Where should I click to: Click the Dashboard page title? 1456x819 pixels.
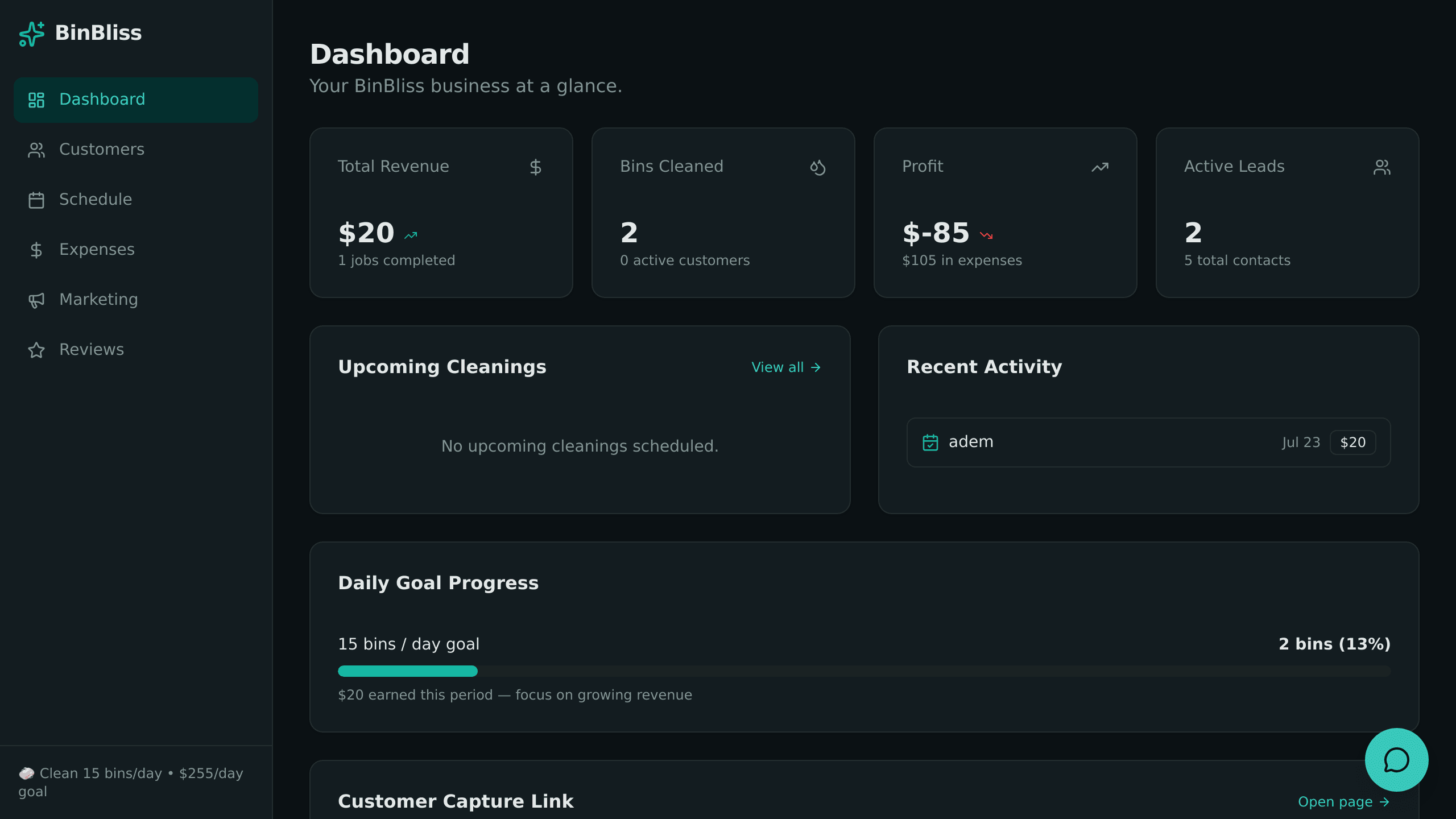390,55
